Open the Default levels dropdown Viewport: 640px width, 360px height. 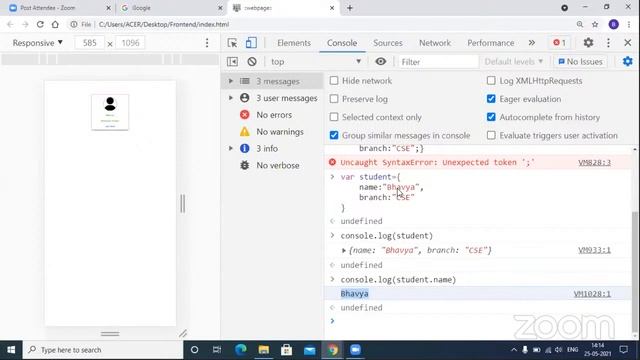(513, 62)
